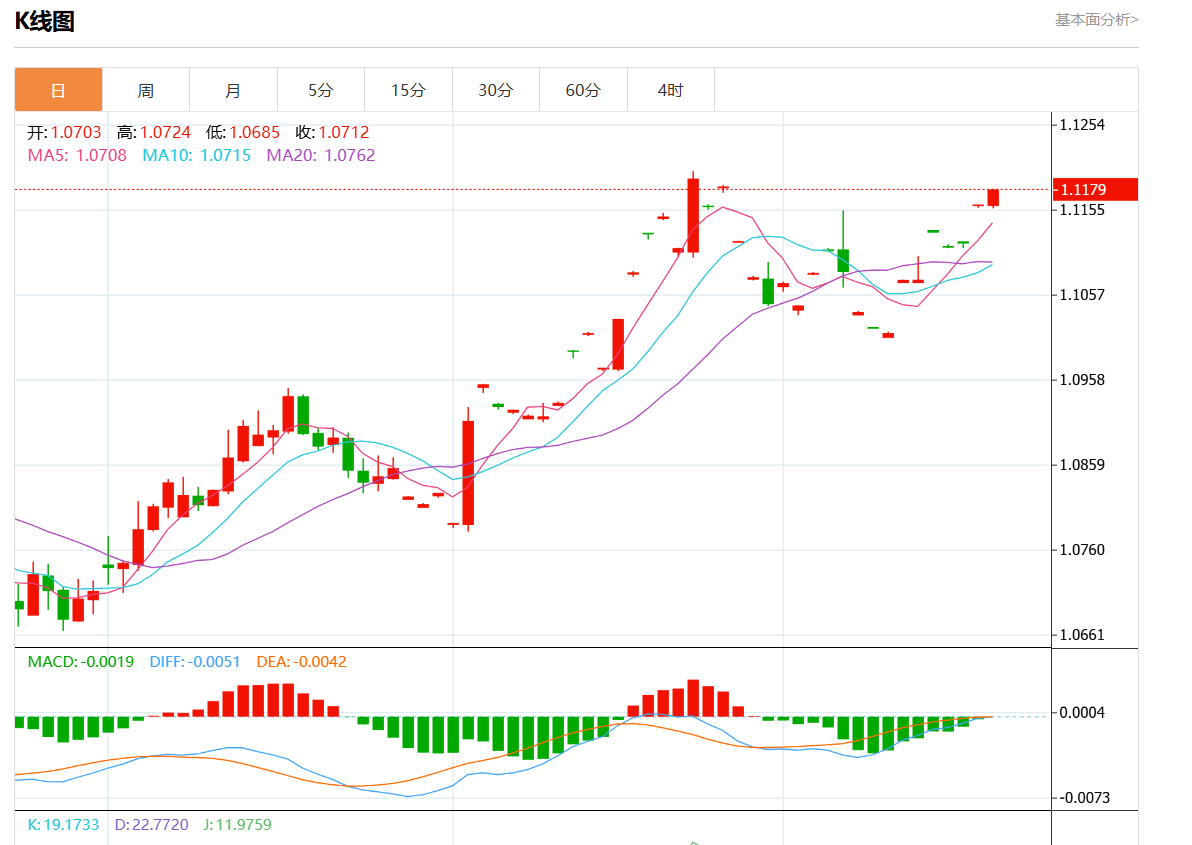Viewport: 1192px width, 845px height.
Task: Open the 60分 interval tab
Action: coord(583,90)
